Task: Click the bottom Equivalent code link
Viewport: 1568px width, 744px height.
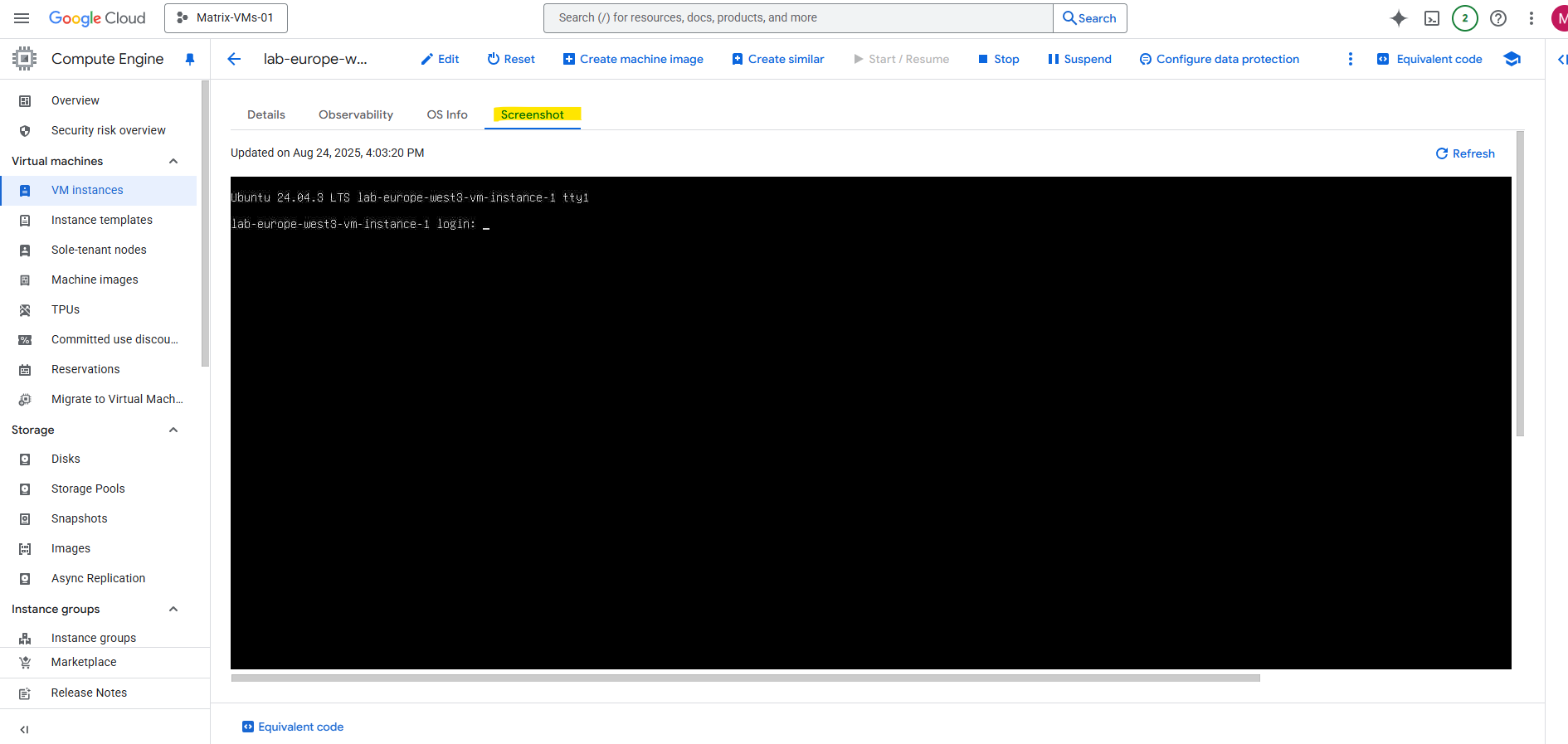Action: point(293,727)
